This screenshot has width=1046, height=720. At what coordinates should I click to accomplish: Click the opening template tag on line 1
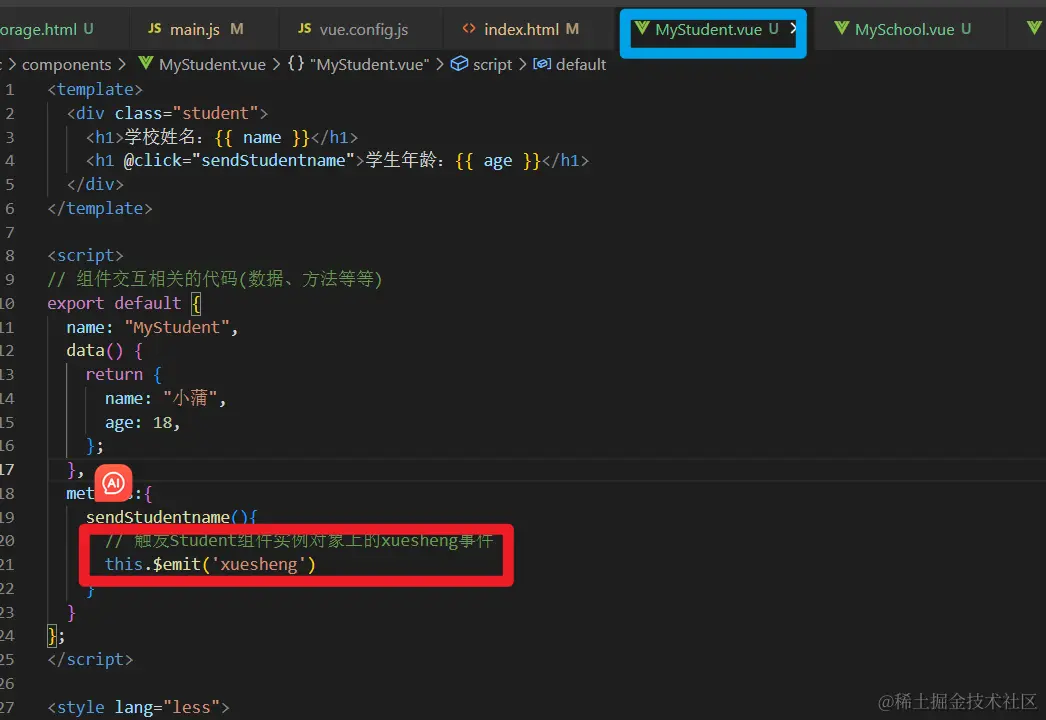(x=95, y=89)
